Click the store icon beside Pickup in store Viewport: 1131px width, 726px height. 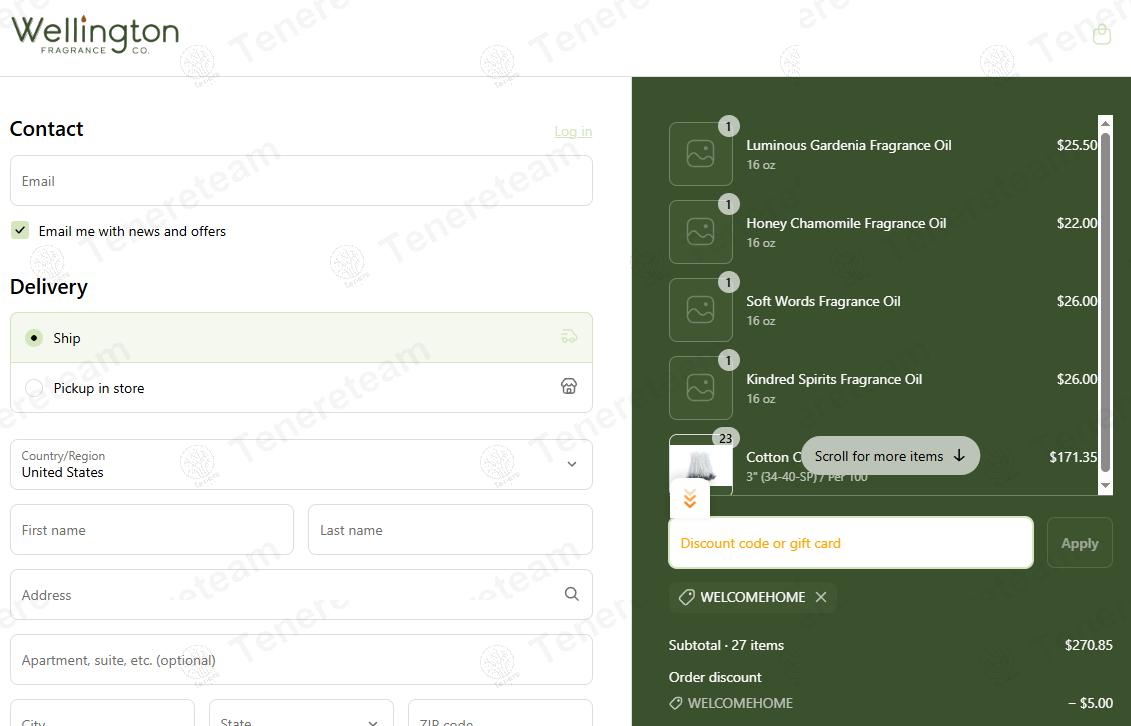[x=568, y=386]
